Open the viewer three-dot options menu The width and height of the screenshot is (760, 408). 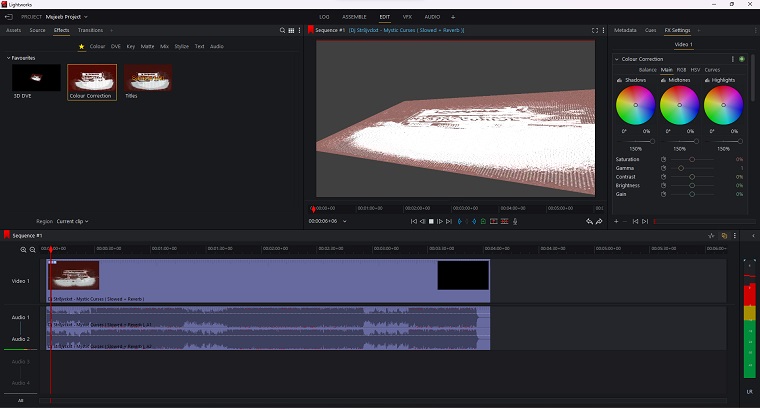pos(603,30)
